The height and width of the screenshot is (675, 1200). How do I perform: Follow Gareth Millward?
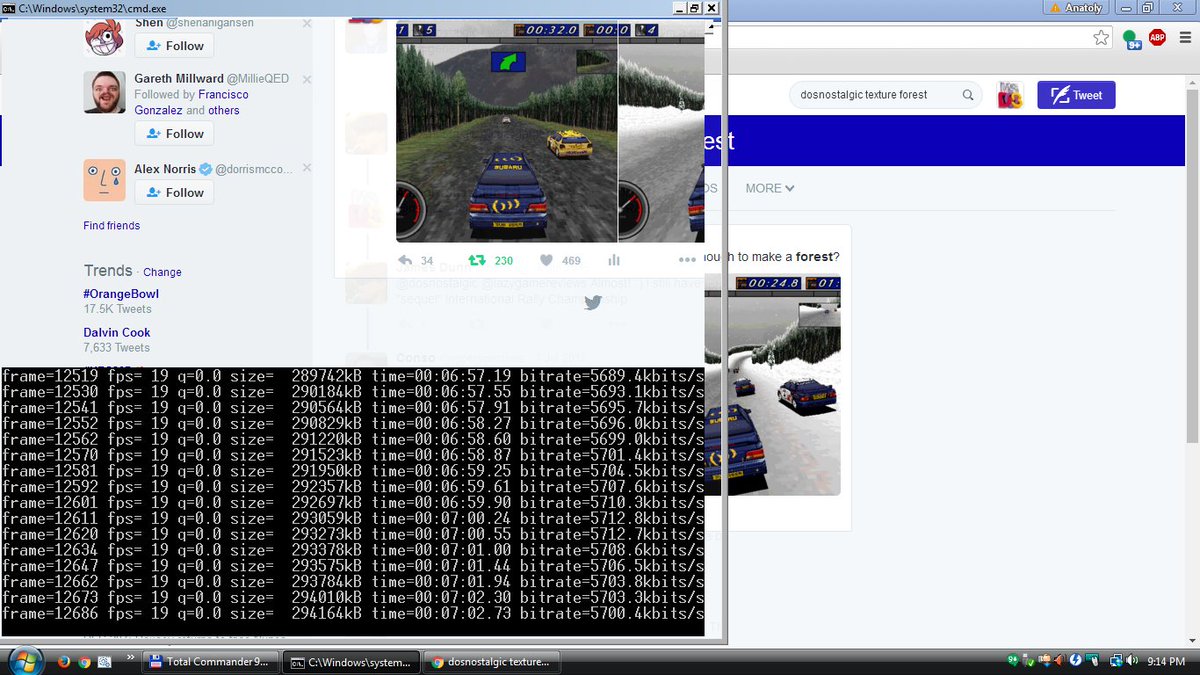(175, 133)
